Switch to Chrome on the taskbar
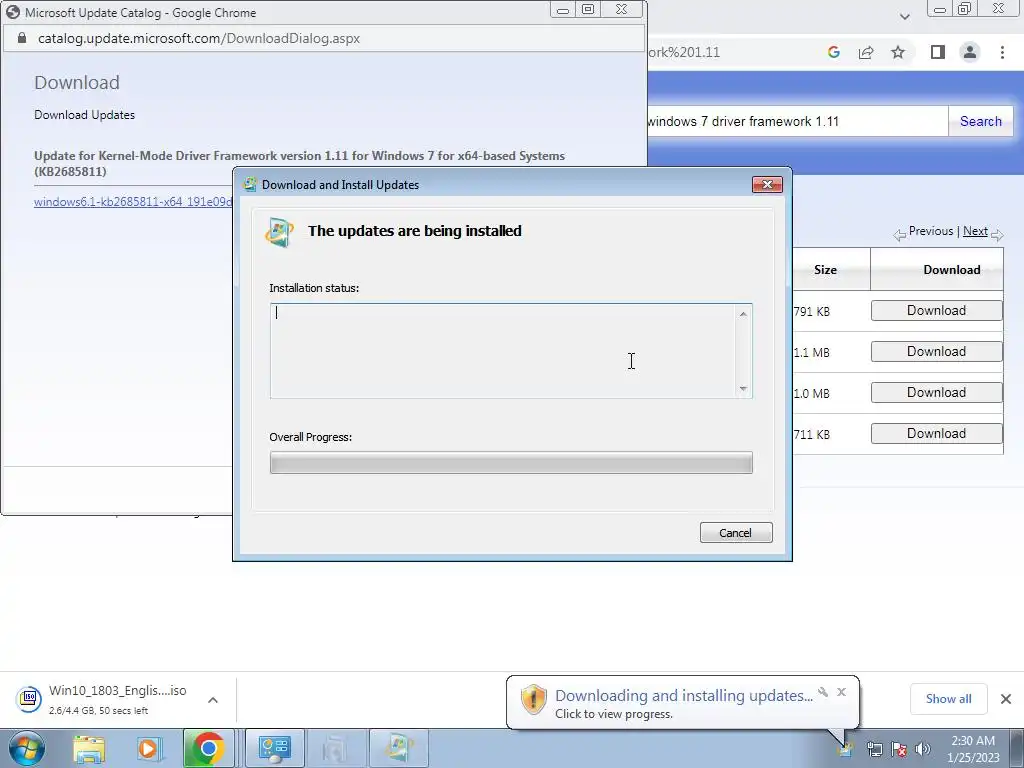1024x768 pixels. [x=208, y=748]
